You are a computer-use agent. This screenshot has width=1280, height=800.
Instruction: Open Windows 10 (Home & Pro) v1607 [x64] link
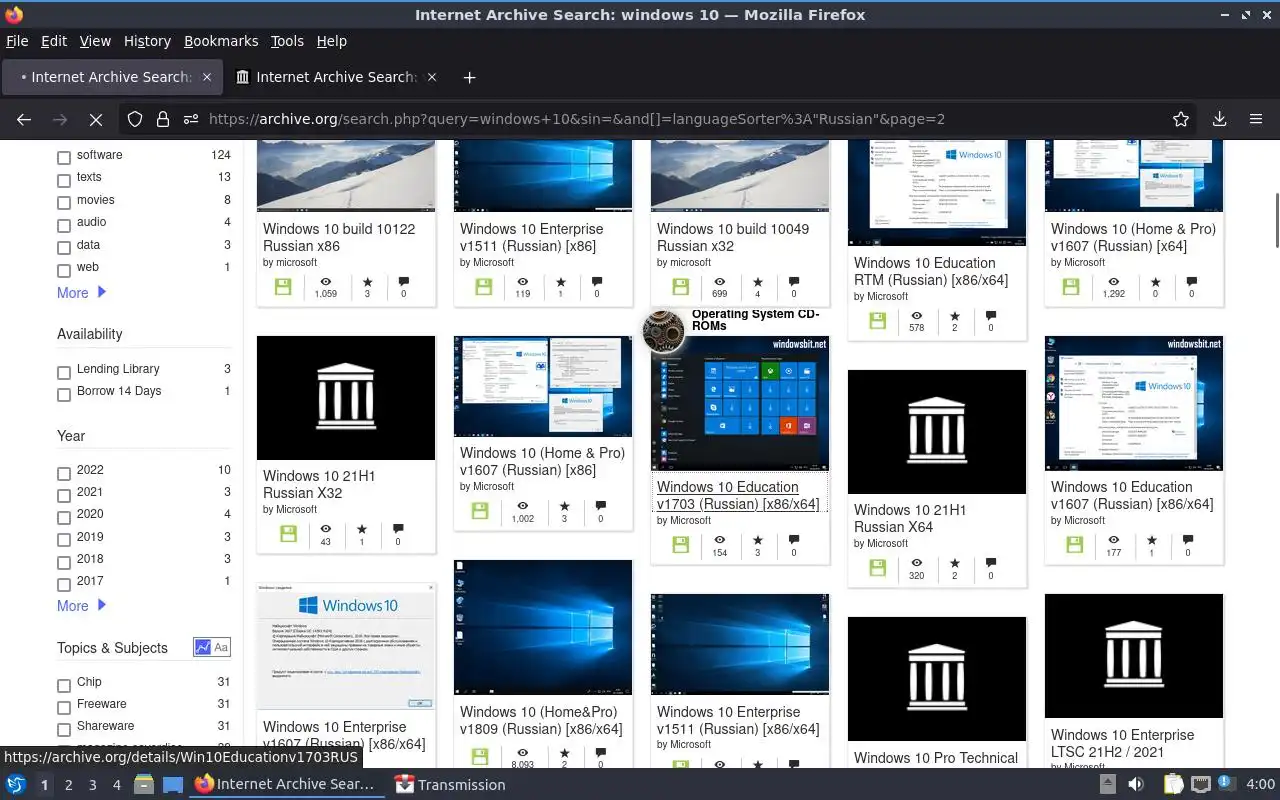tap(1133, 237)
